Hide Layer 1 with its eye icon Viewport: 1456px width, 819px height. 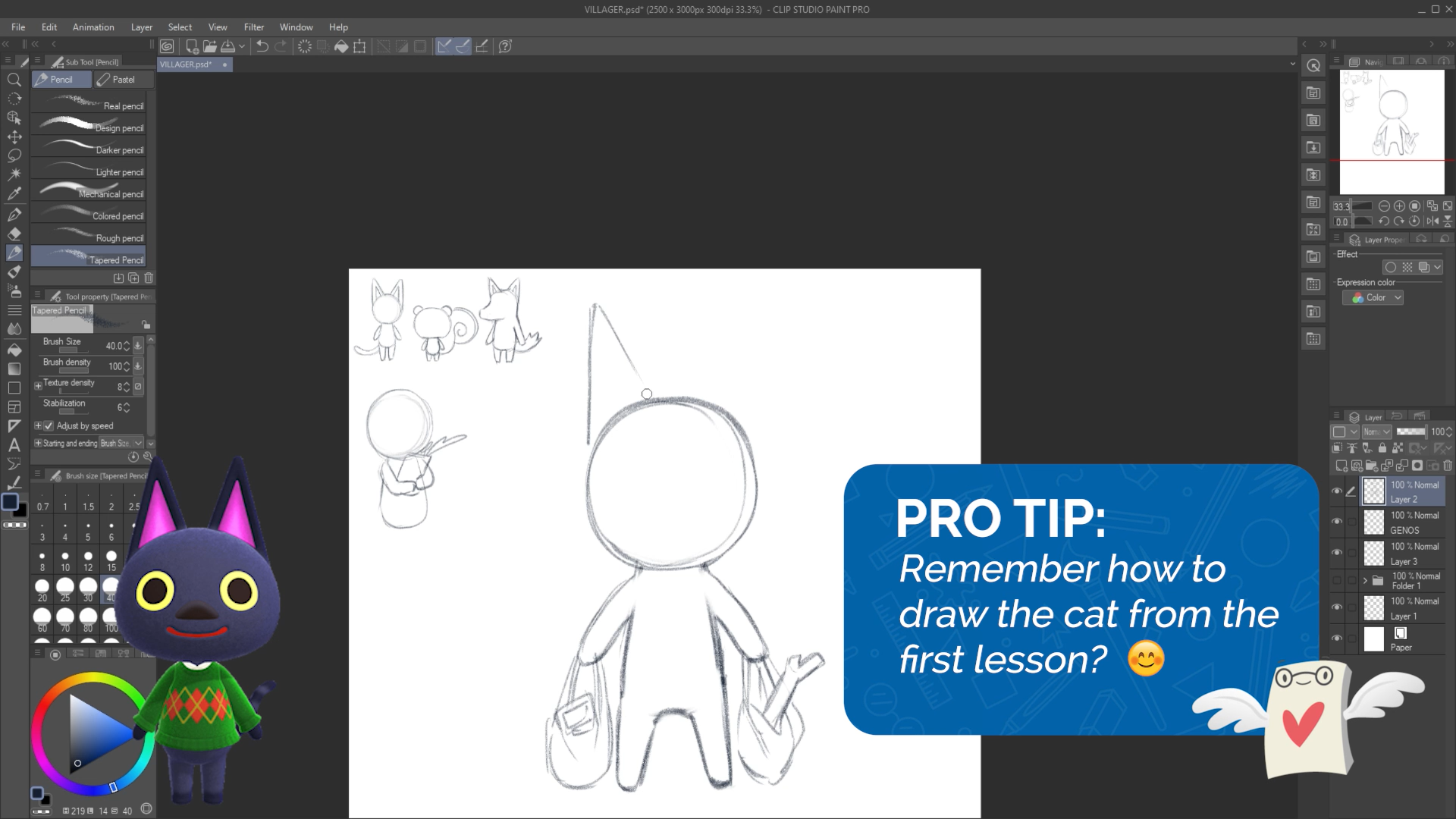1337,607
